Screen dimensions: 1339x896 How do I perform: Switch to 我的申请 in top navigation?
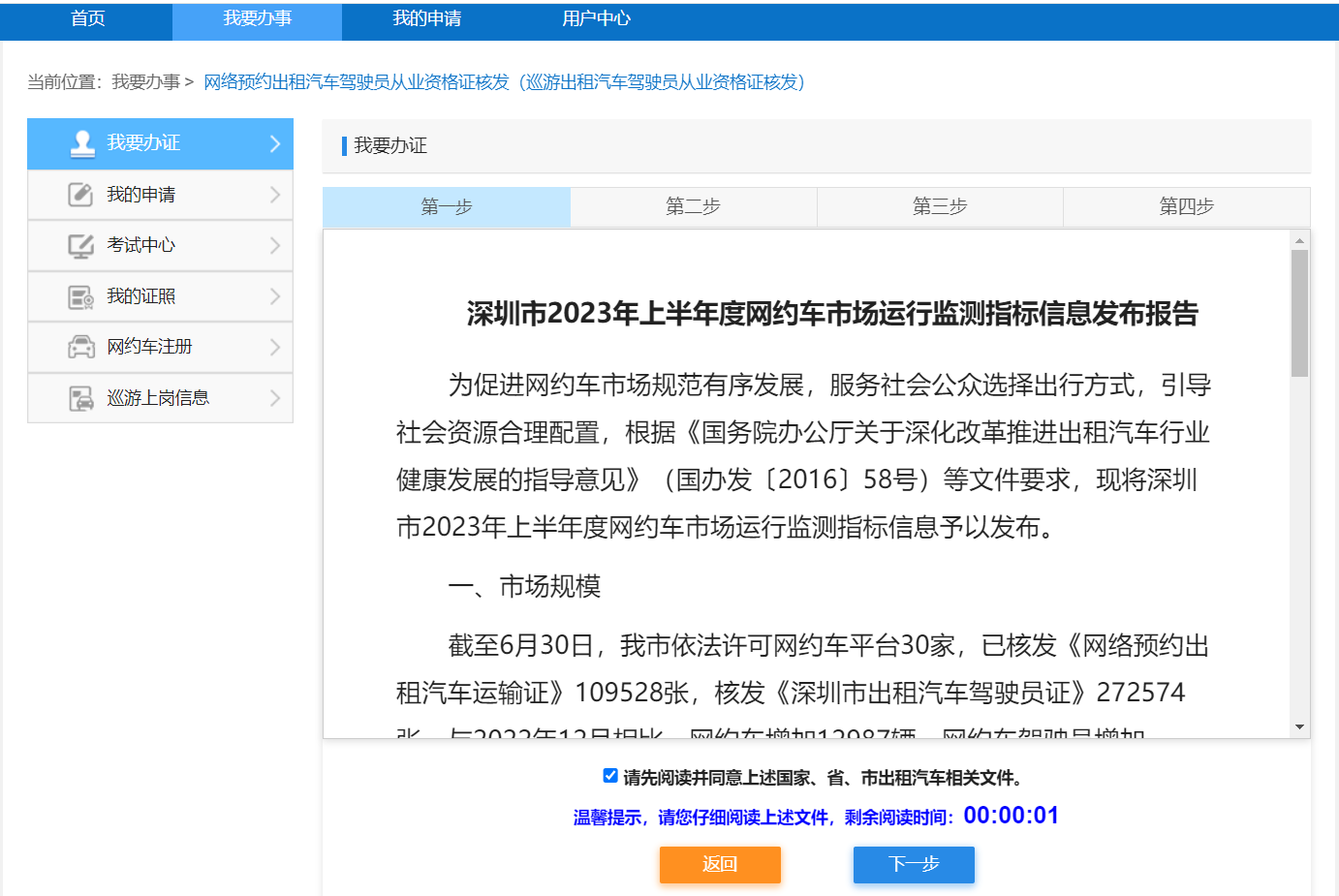coord(426,18)
